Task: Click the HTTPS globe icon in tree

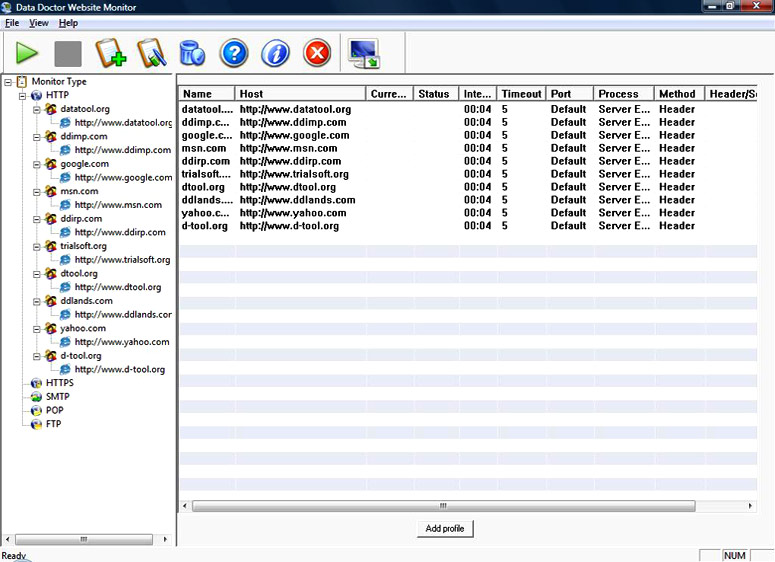Action: tap(36, 383)
